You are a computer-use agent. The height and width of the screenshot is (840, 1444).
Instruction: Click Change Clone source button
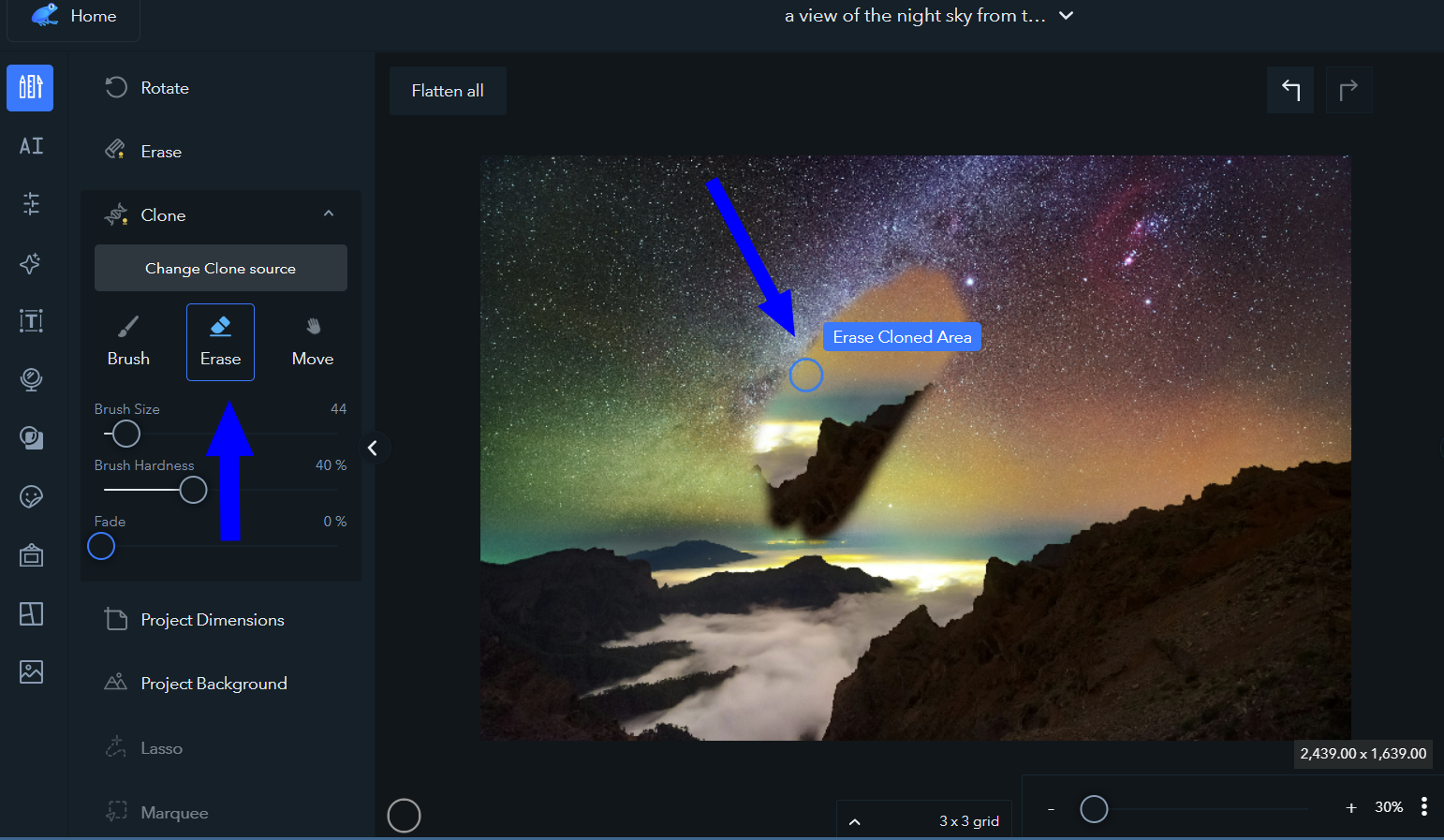[221, 269]
